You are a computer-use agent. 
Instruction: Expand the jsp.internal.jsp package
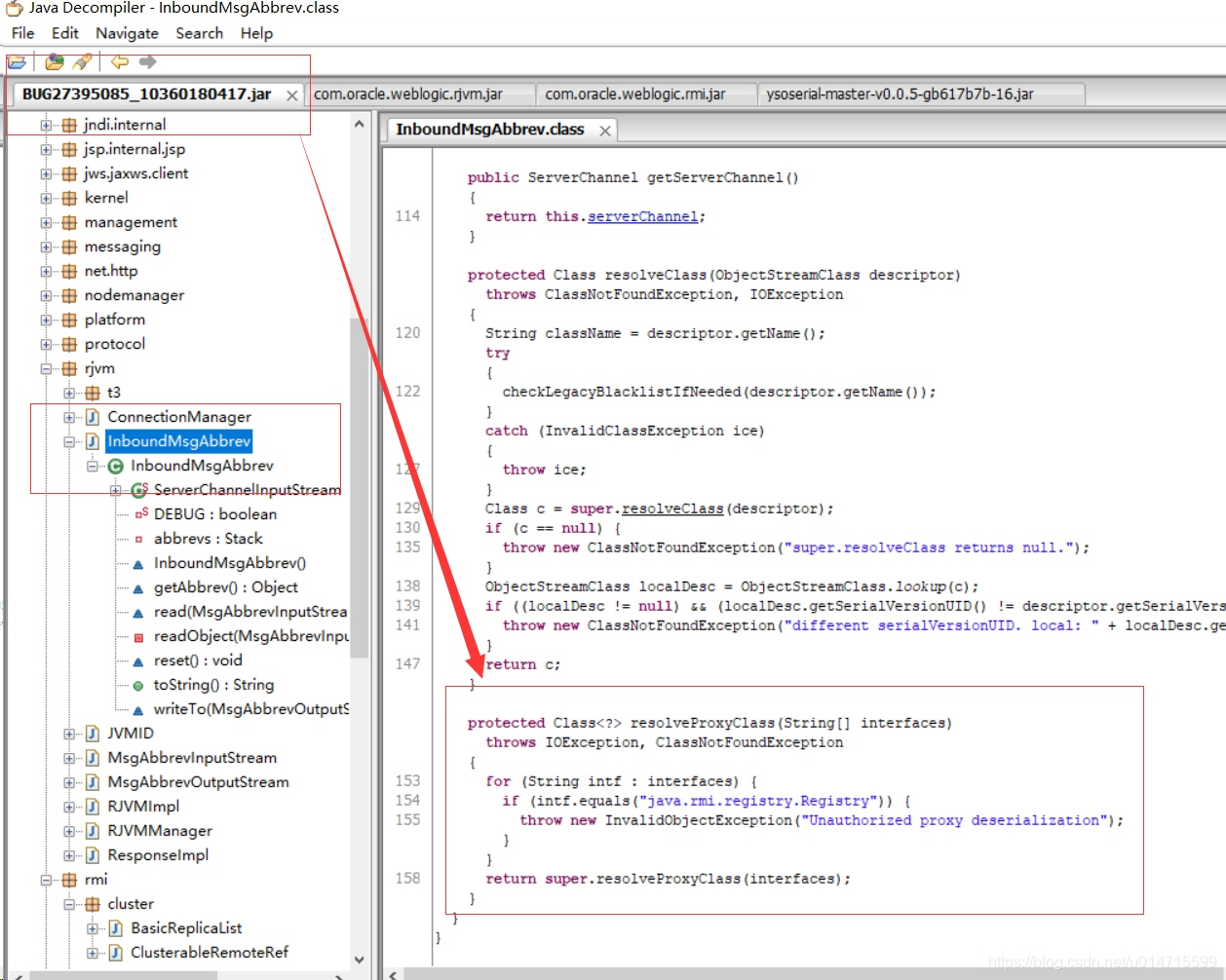pyautogui.click(x=46, y=149)
